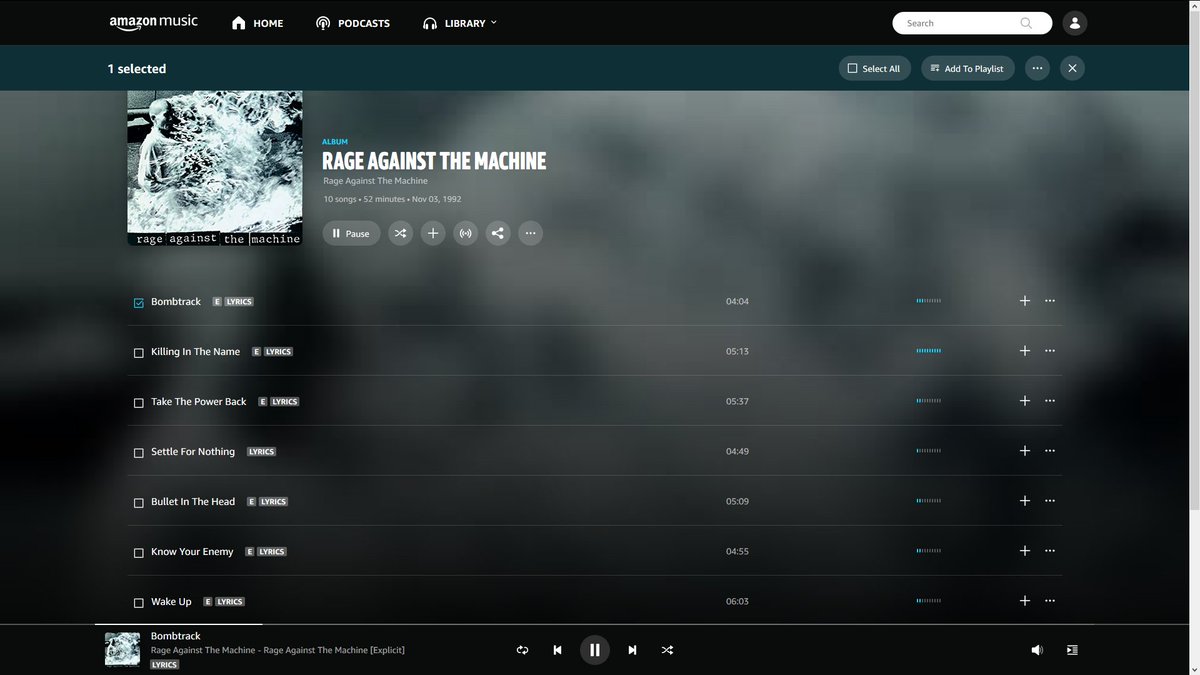Open Lyrics badge for Settle For Nothing
Screen dimensions: 1200x675
[x=262, y=451]
